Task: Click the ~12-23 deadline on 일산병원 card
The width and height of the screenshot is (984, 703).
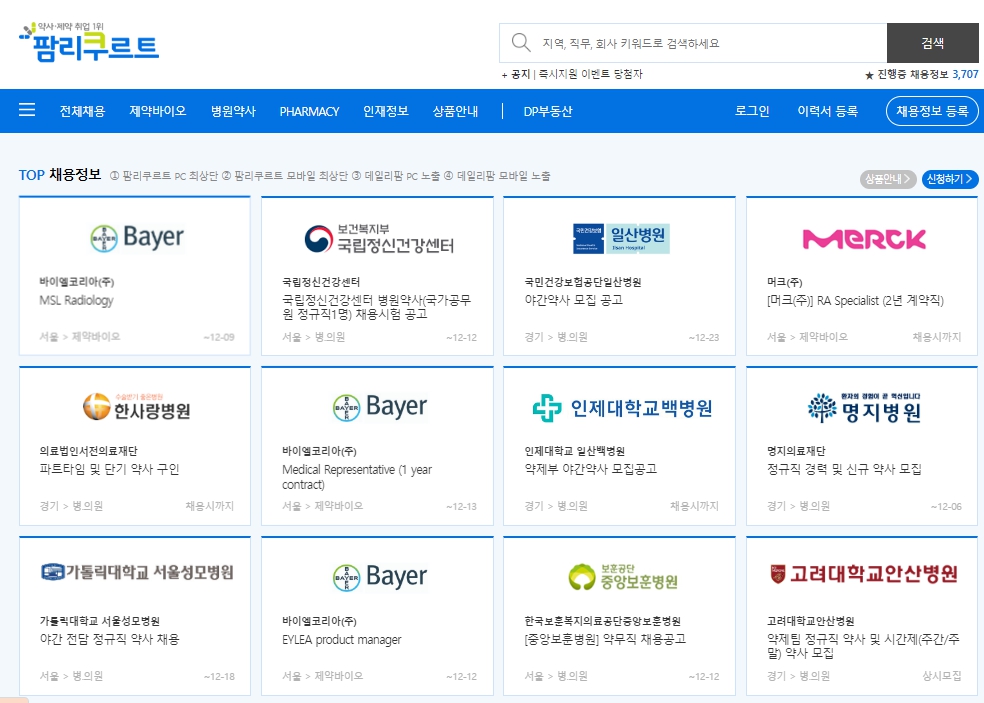Action: (703, 337)
